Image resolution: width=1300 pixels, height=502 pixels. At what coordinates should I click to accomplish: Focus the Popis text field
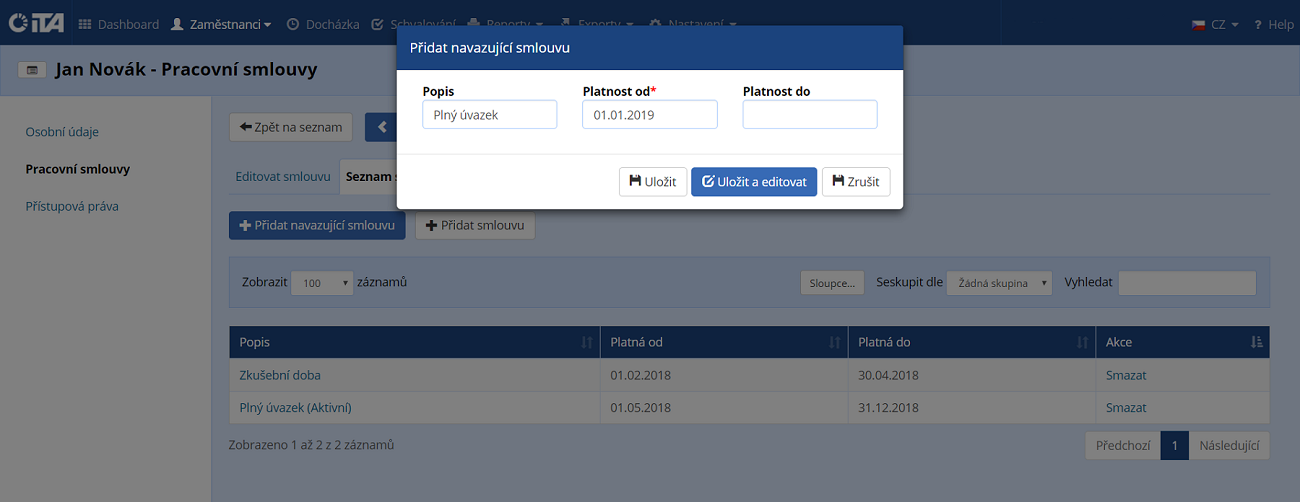click(489, 115)
